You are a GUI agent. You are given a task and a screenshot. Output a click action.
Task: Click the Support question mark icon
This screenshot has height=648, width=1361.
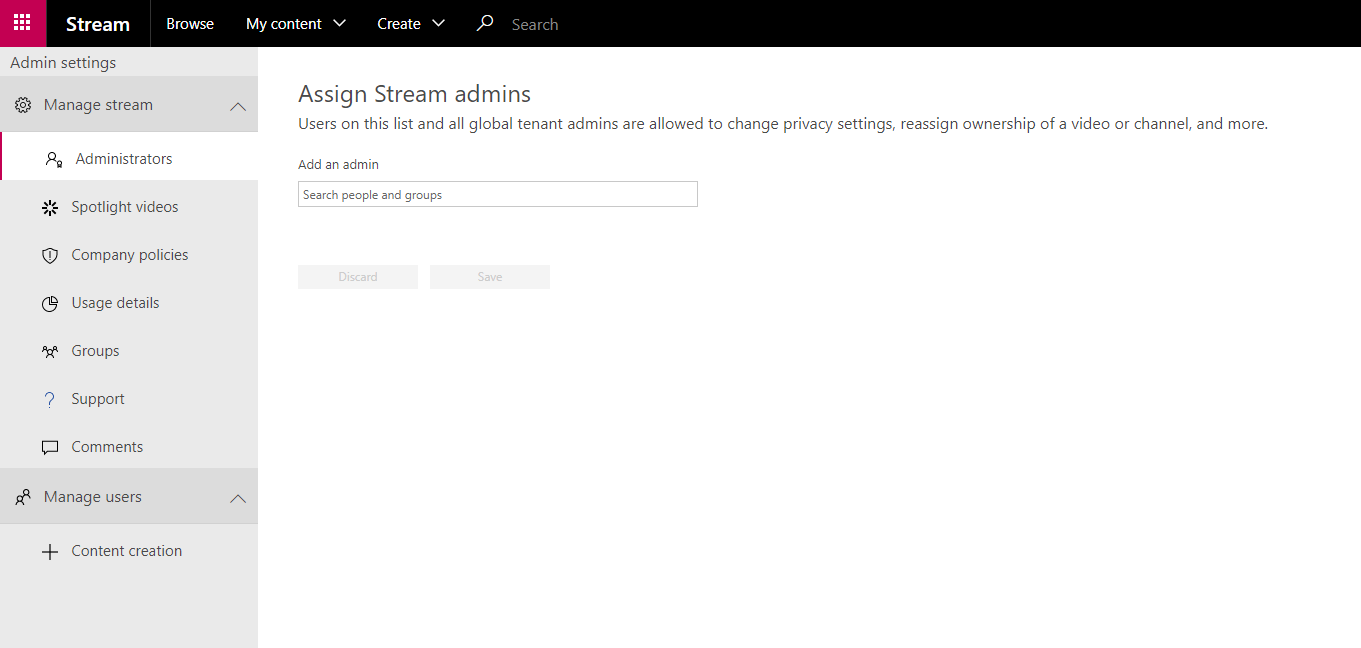tap(50, 400)
